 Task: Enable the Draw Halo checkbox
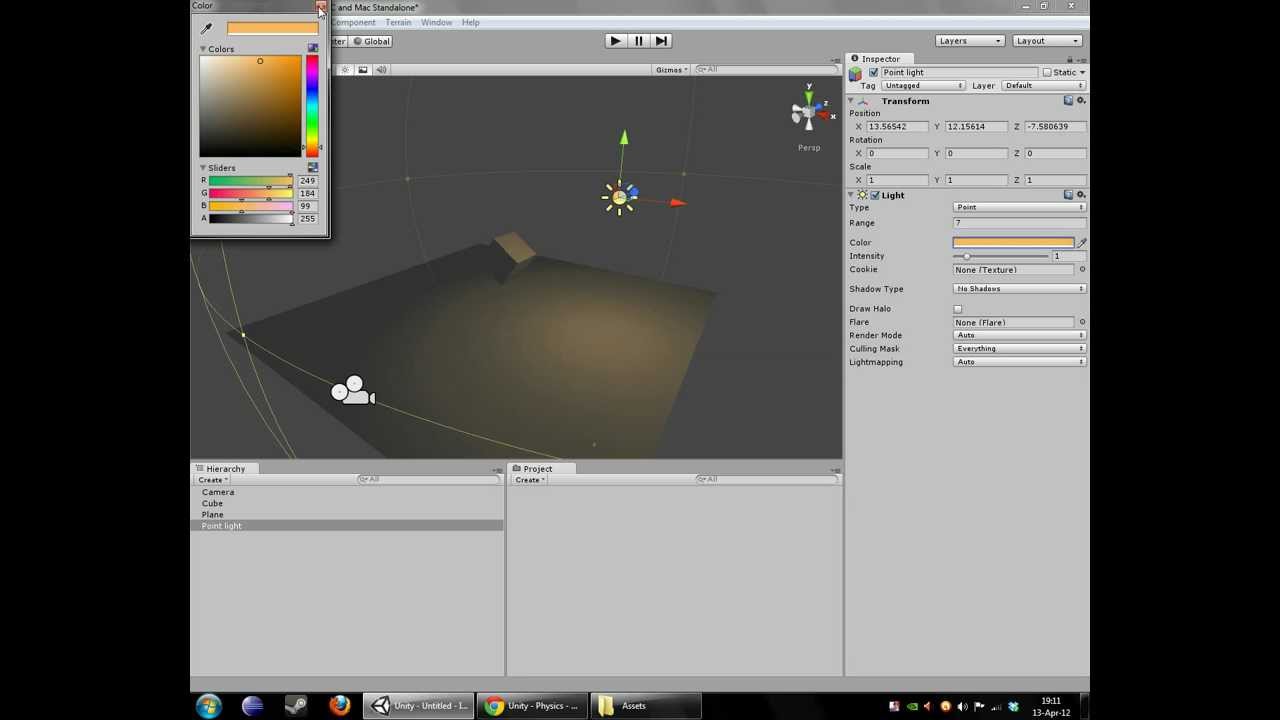(x=958, y=309)
